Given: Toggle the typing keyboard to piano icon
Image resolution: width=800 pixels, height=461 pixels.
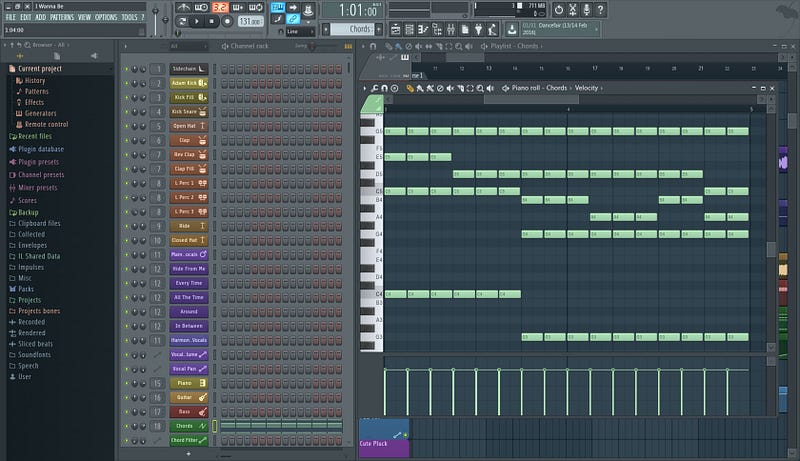Looking at the screenshot, I should tap(278, 7).
